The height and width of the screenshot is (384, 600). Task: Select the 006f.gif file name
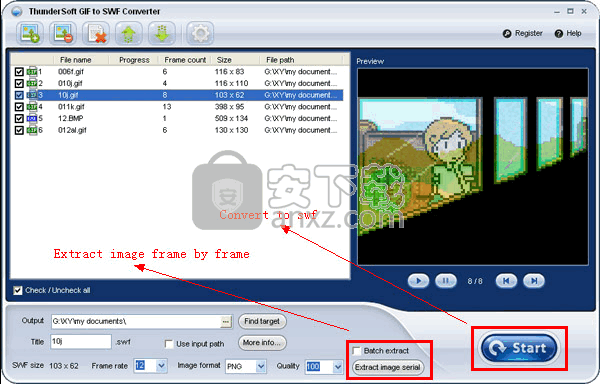71,72
